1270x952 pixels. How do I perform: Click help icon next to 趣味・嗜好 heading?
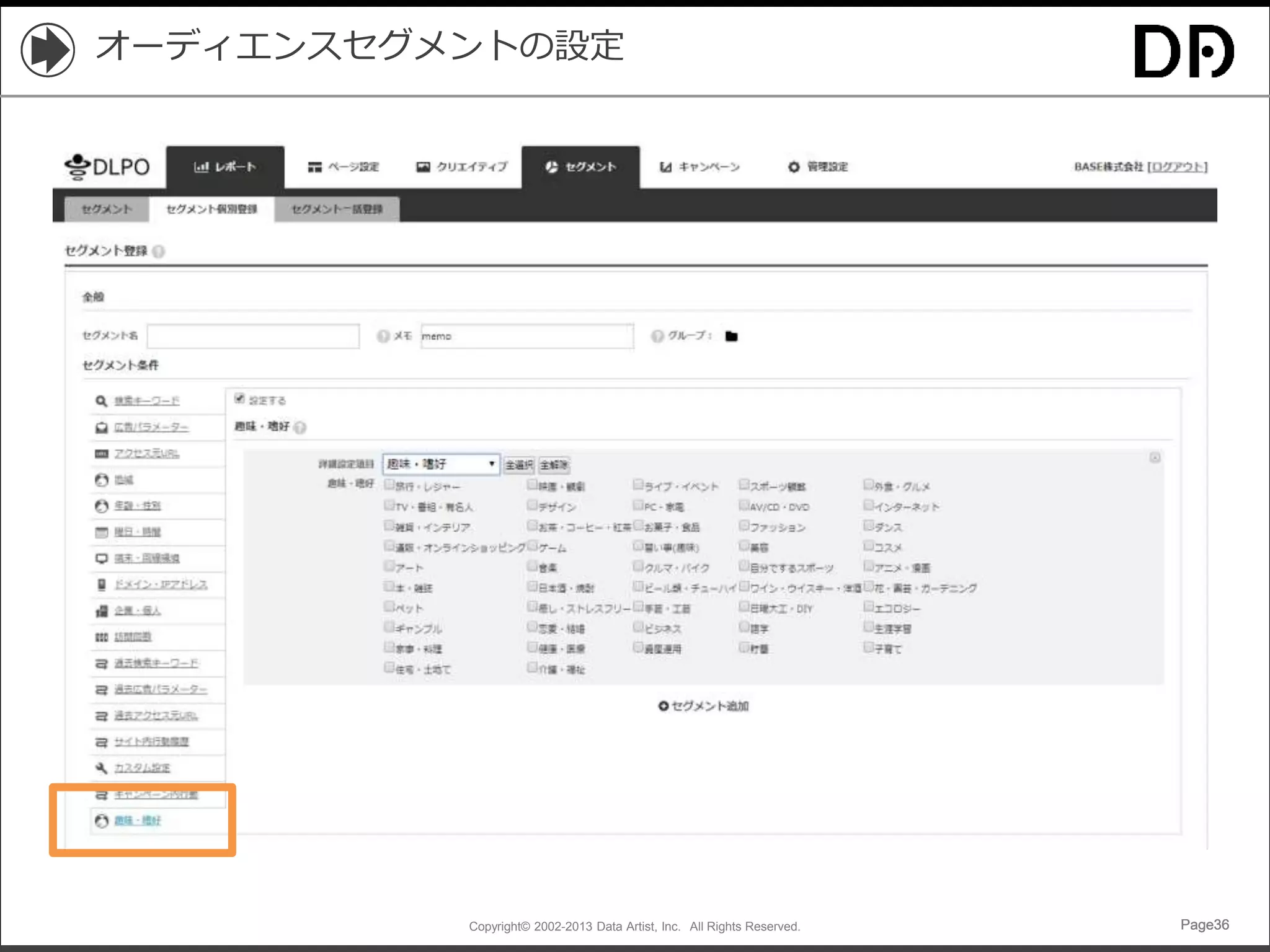point(300,427)
